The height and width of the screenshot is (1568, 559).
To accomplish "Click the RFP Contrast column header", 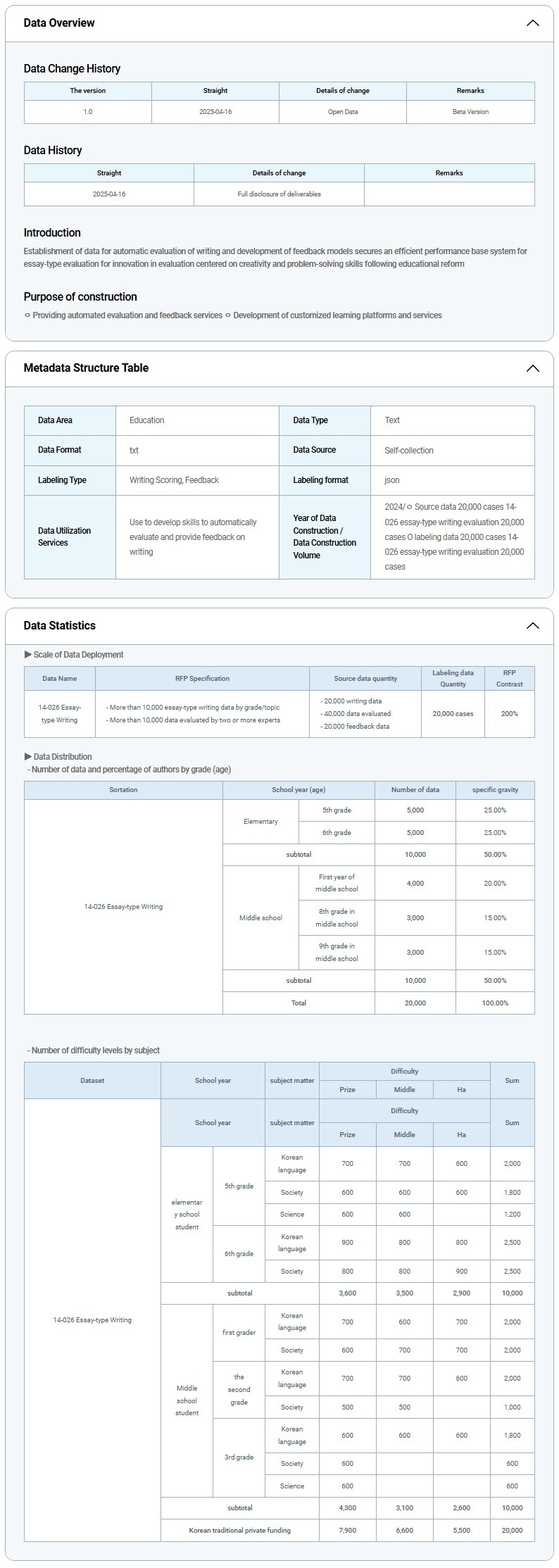I will click(x=509, y=679).
